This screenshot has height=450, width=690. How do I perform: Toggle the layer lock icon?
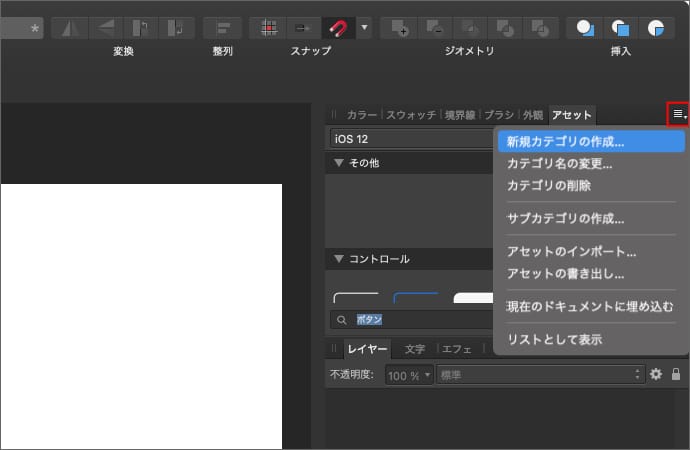(676, 374)
